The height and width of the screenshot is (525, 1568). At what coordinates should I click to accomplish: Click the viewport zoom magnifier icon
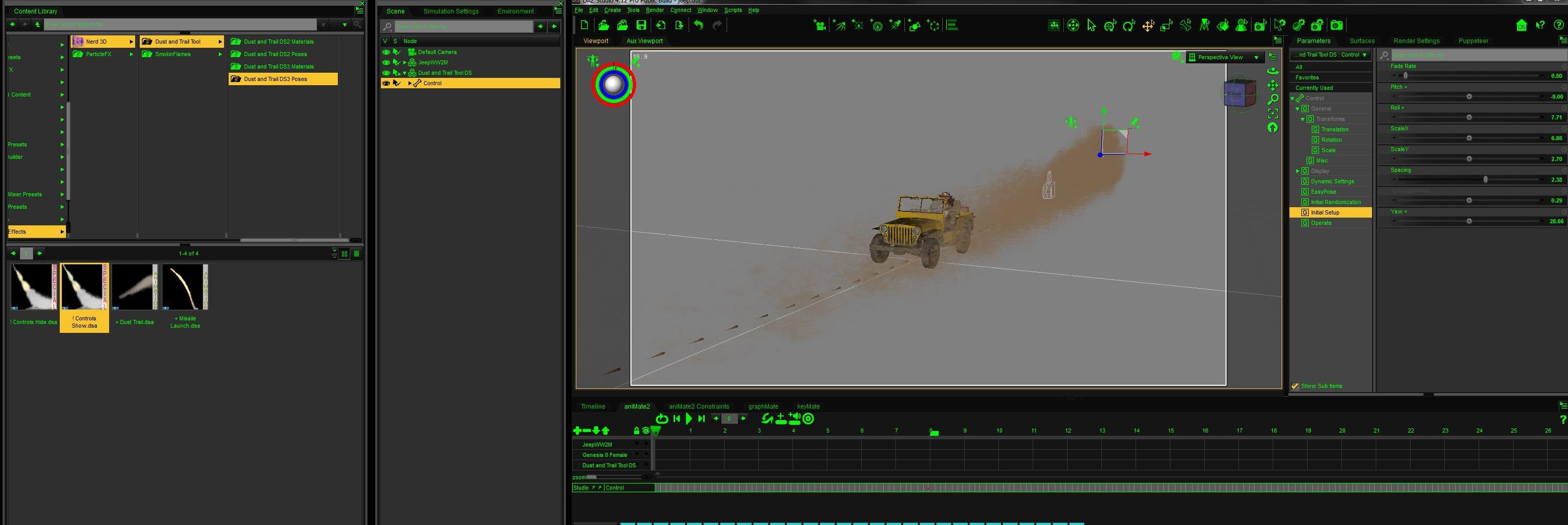click(x=1272, y=99)
